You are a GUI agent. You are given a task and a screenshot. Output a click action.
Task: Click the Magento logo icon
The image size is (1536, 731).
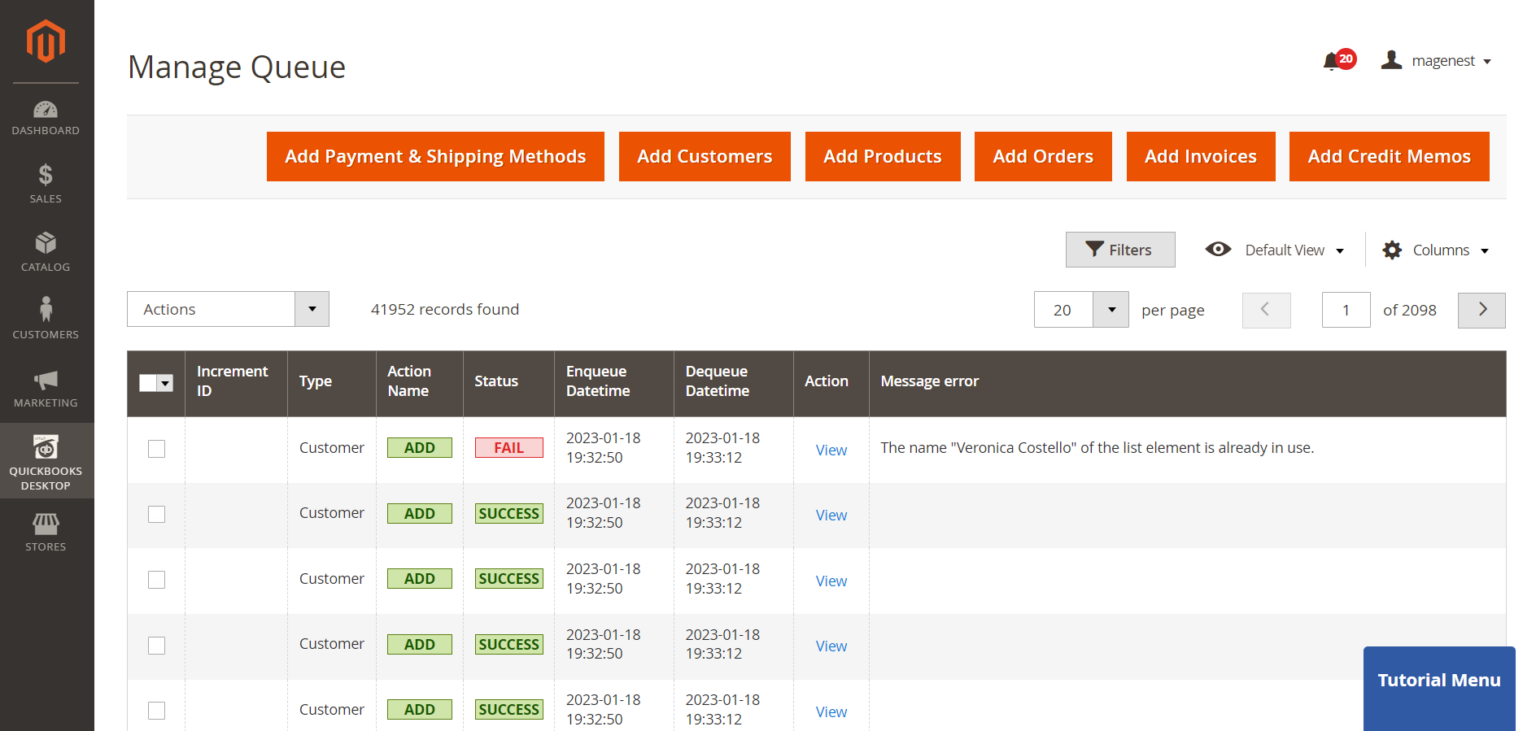coord(45,40)
